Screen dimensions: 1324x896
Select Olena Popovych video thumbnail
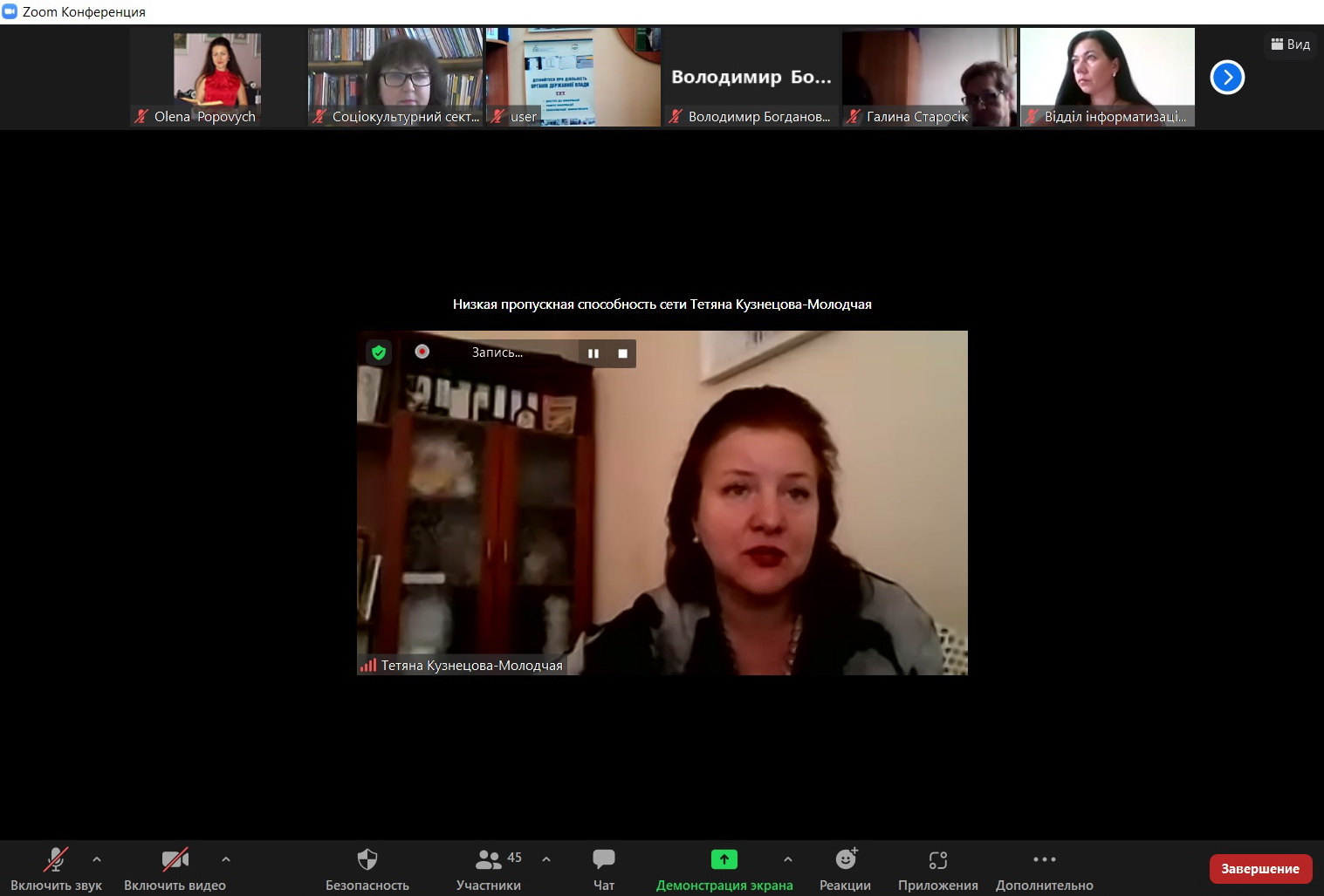tap(217, 77)
